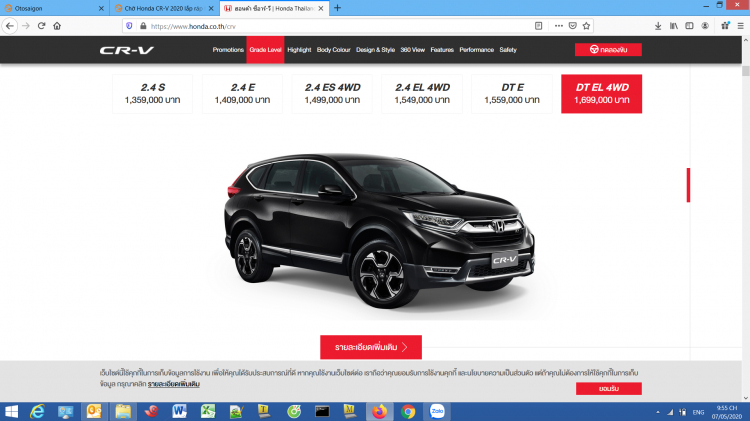Open the cookie notice details link

coord(174,384)
